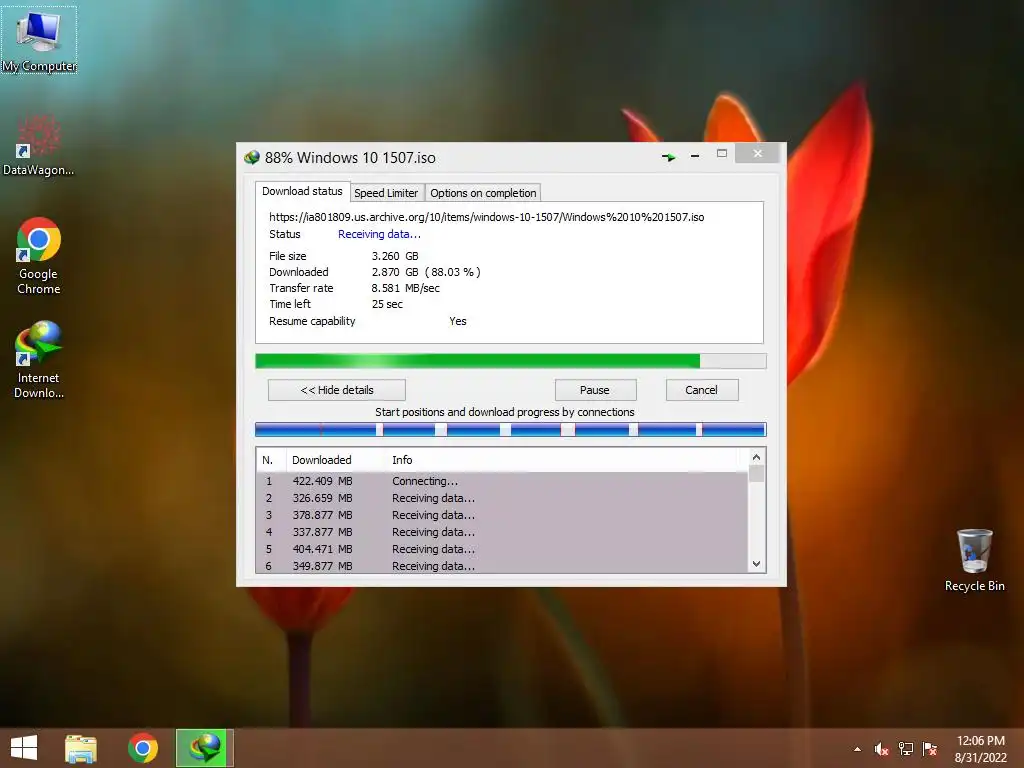This screenshot has width=1024, height=768.
Task: Click the Receiving data... status text
Action: pyautogui.click(x=379, y=234)
